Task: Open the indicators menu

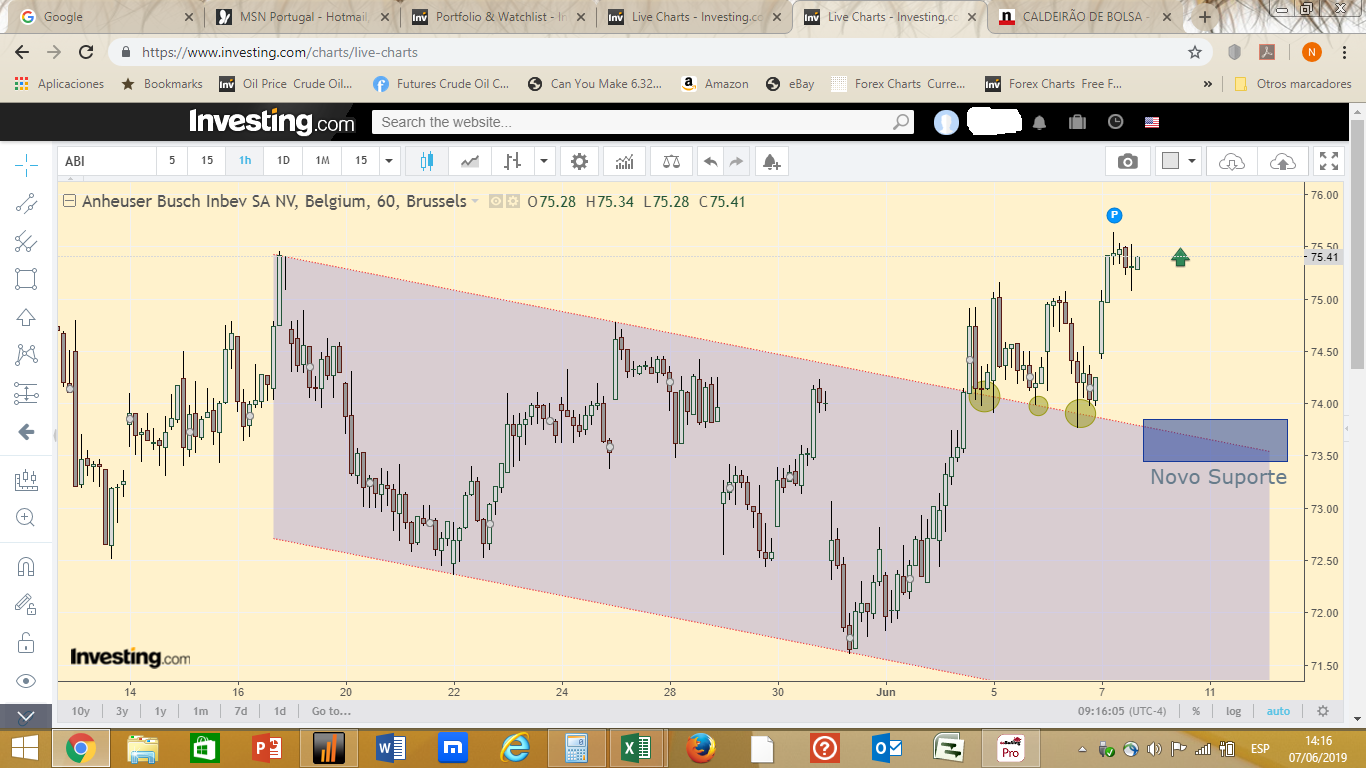Action: (x=625, y=161)
